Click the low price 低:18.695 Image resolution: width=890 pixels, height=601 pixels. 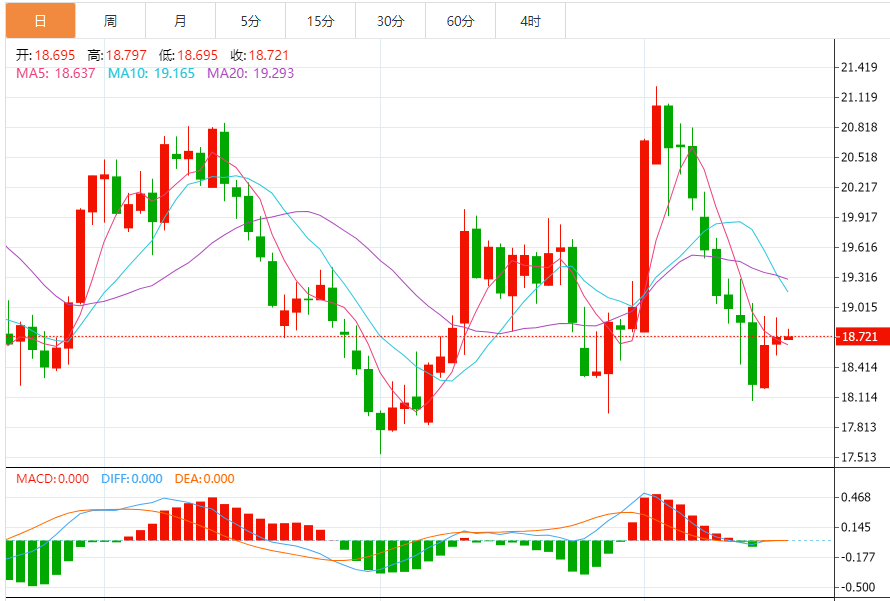[188, 55]
